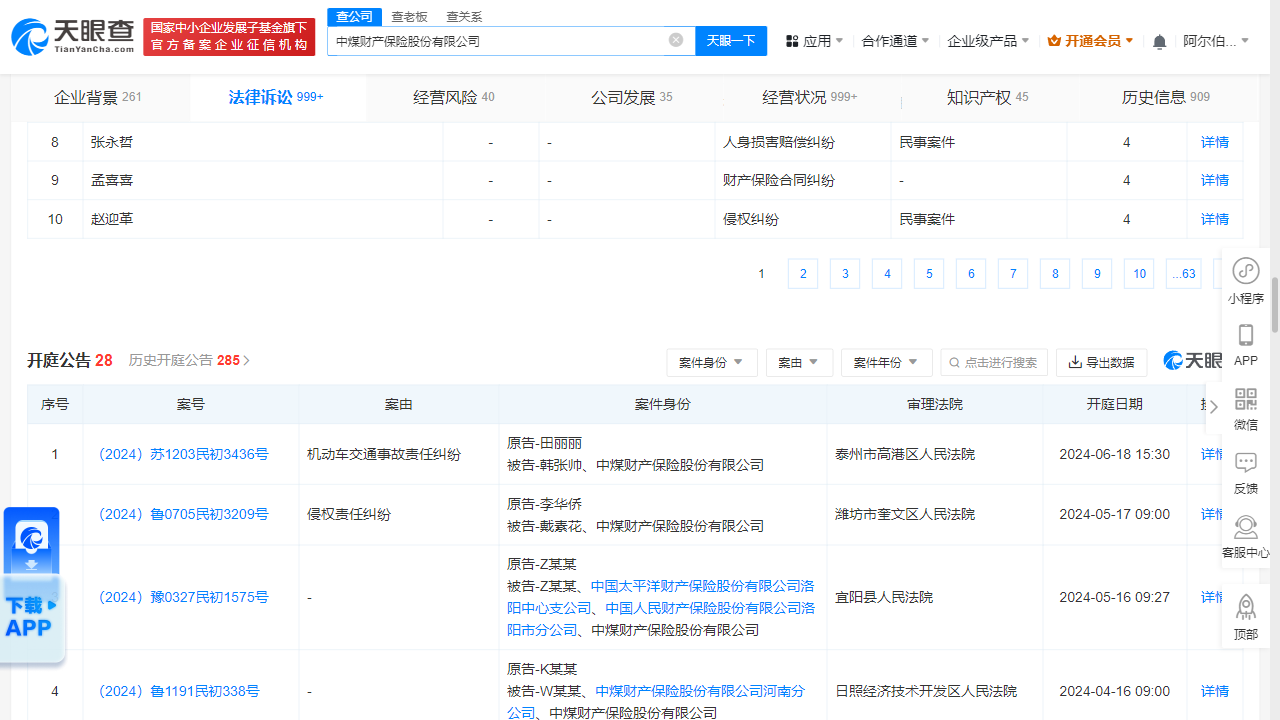Viewport: 1280px width, 720px height.
Task: Open 微信 sharing from right sidebar
Action: click(x=1245, y=406)
